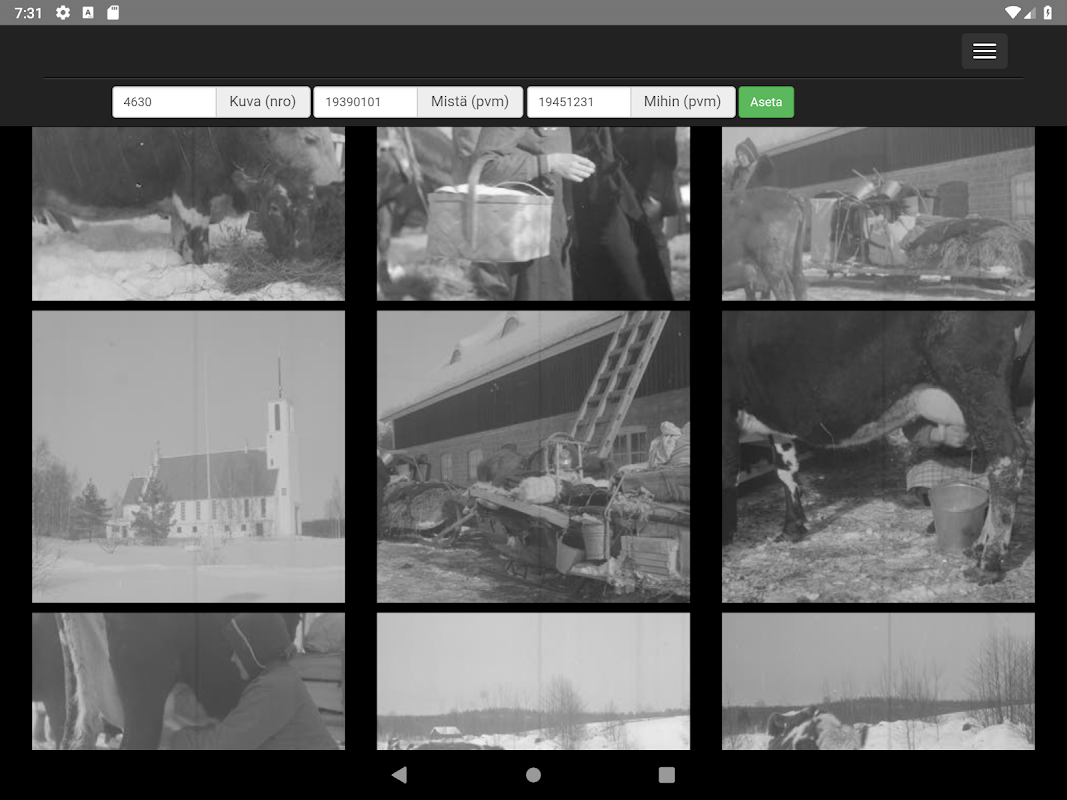Open the cow milking with bucket photo

click(879, 456)
